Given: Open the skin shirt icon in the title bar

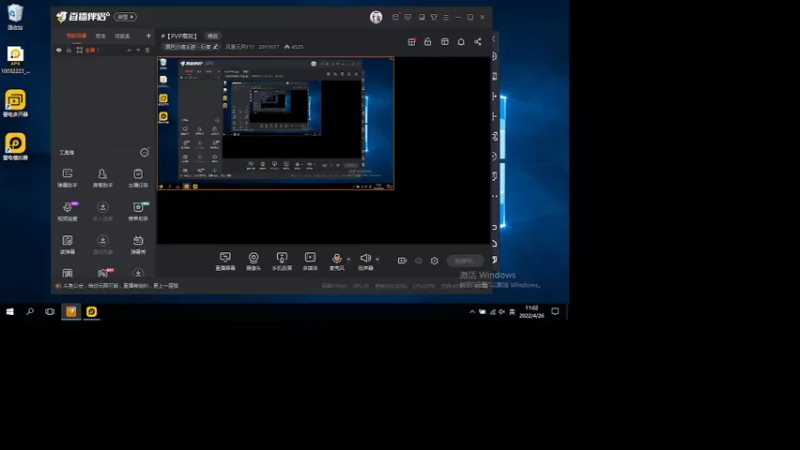Looking at the screenshot, I should [434, 17].
